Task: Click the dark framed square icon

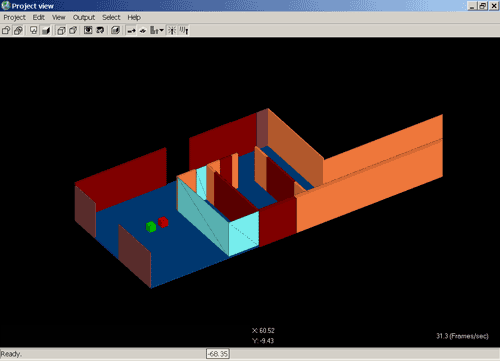Action: (x=88, y=30)
